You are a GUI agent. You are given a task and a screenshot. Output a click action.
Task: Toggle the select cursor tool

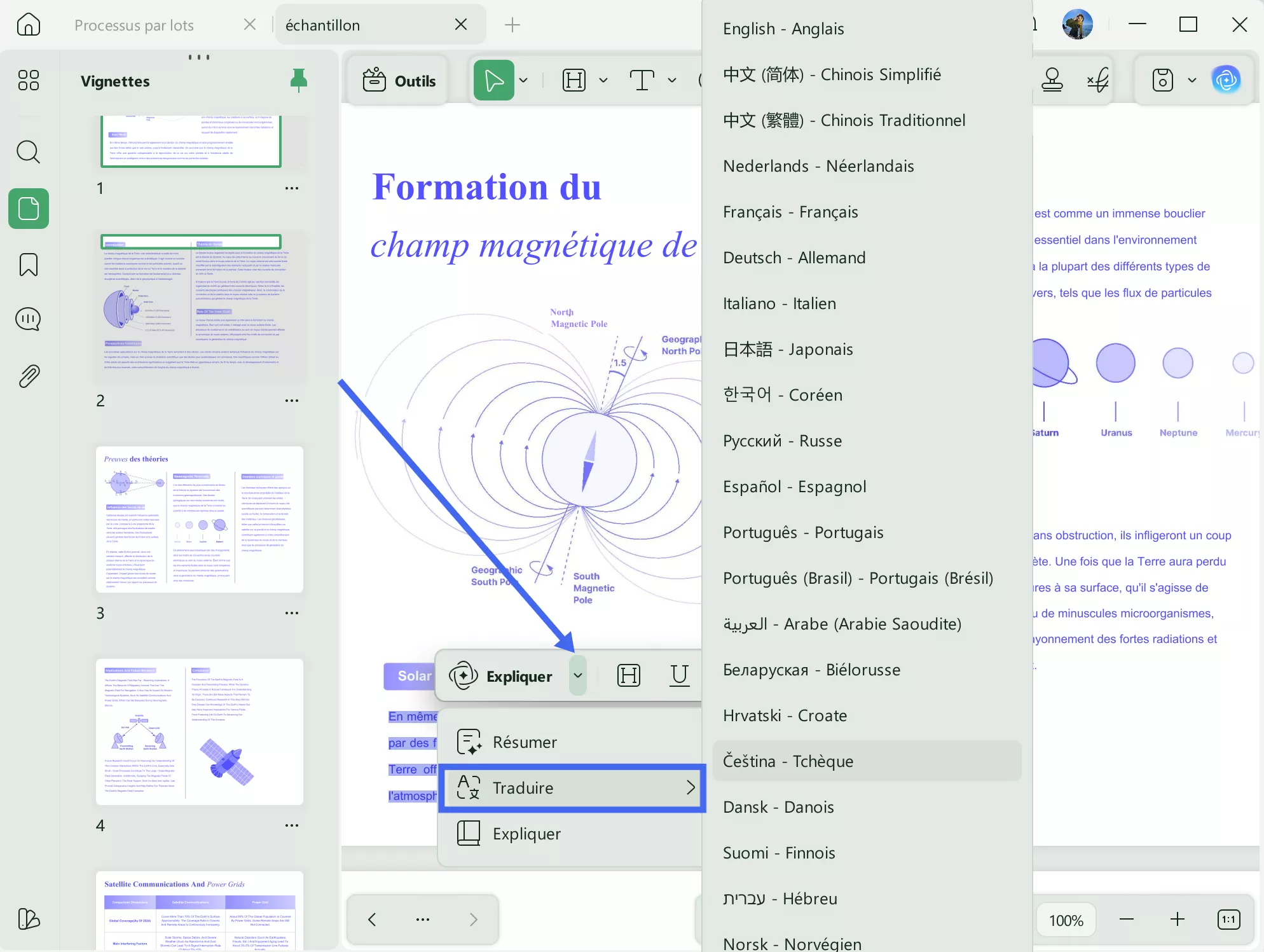493,80
